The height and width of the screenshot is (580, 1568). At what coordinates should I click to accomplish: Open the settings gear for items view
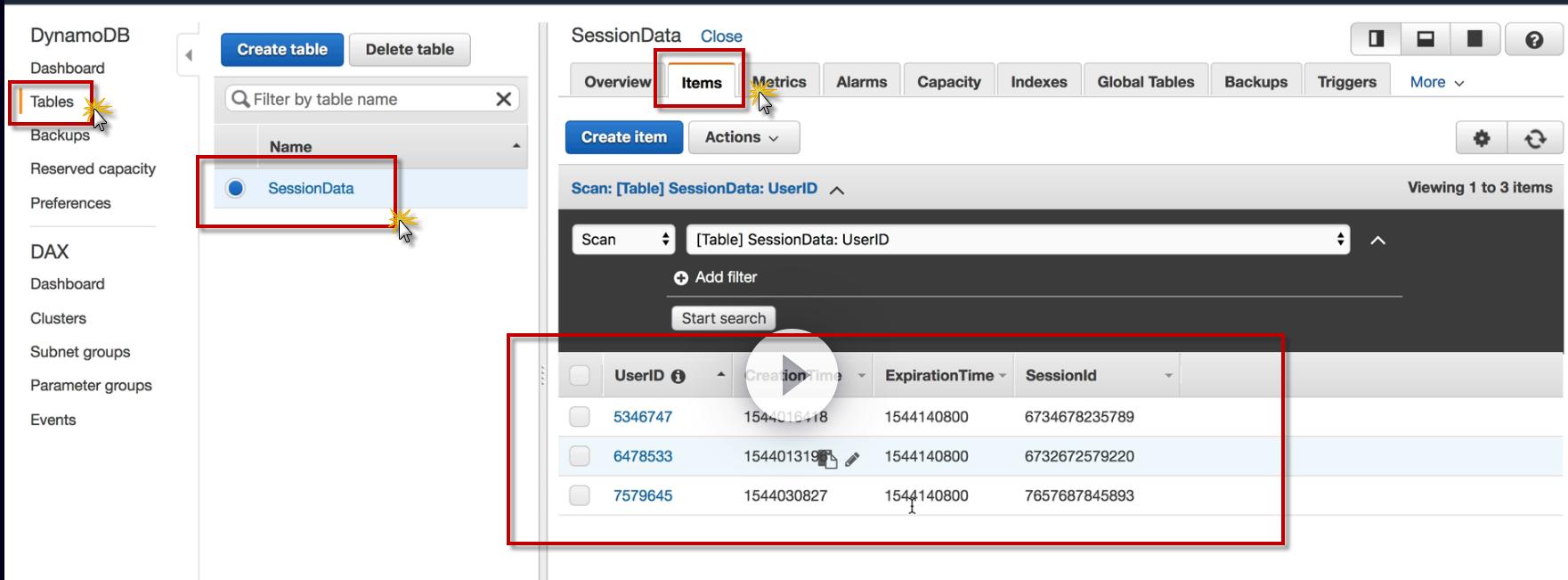[x=1482, y=138]
